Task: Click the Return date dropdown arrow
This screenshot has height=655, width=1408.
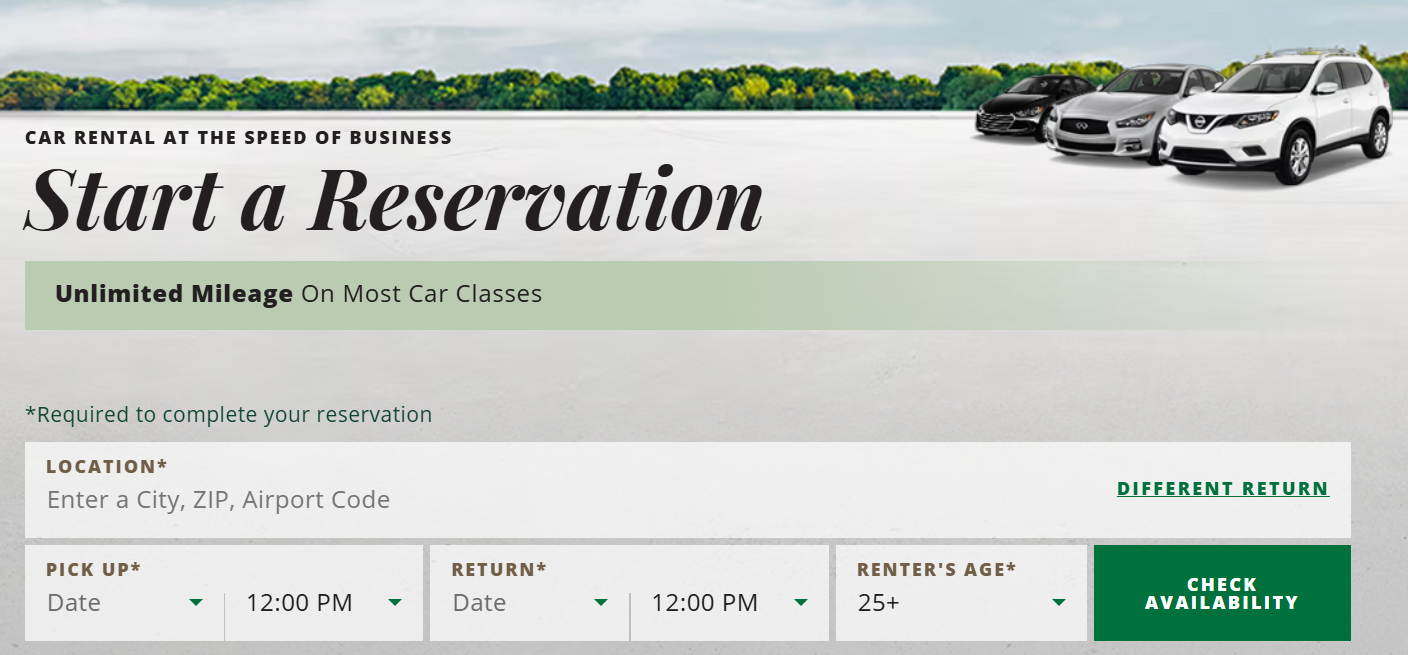Action: tap(601, 603)
